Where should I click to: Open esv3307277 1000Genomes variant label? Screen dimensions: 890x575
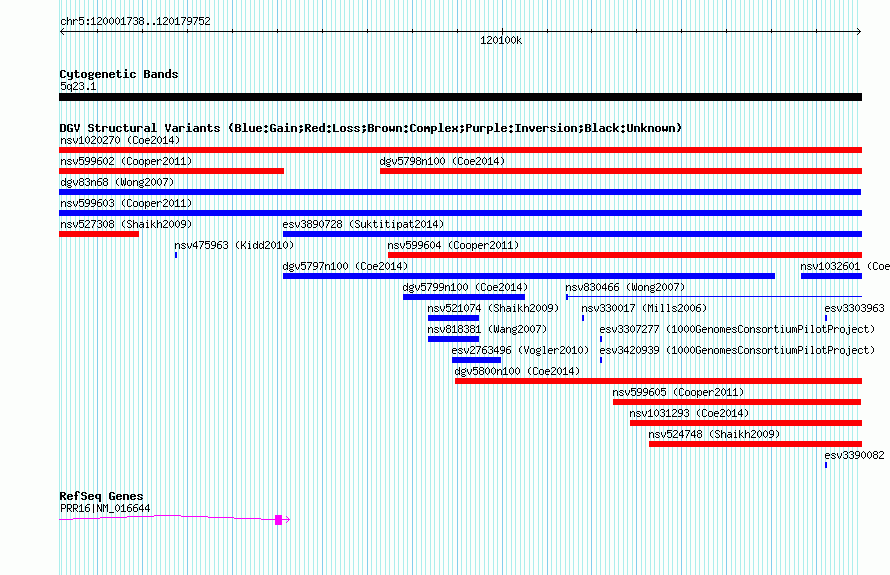[x=737, y=329]
